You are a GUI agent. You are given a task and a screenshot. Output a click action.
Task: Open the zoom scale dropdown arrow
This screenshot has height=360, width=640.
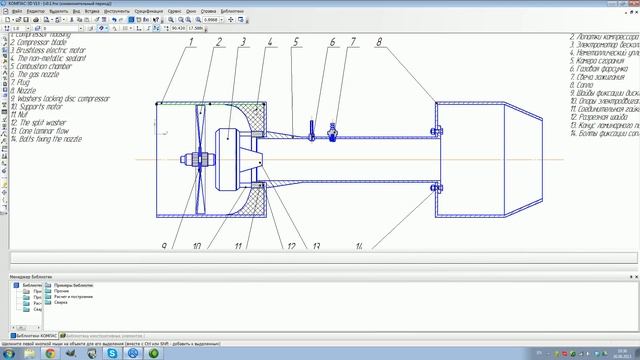(x=222, y=20)
